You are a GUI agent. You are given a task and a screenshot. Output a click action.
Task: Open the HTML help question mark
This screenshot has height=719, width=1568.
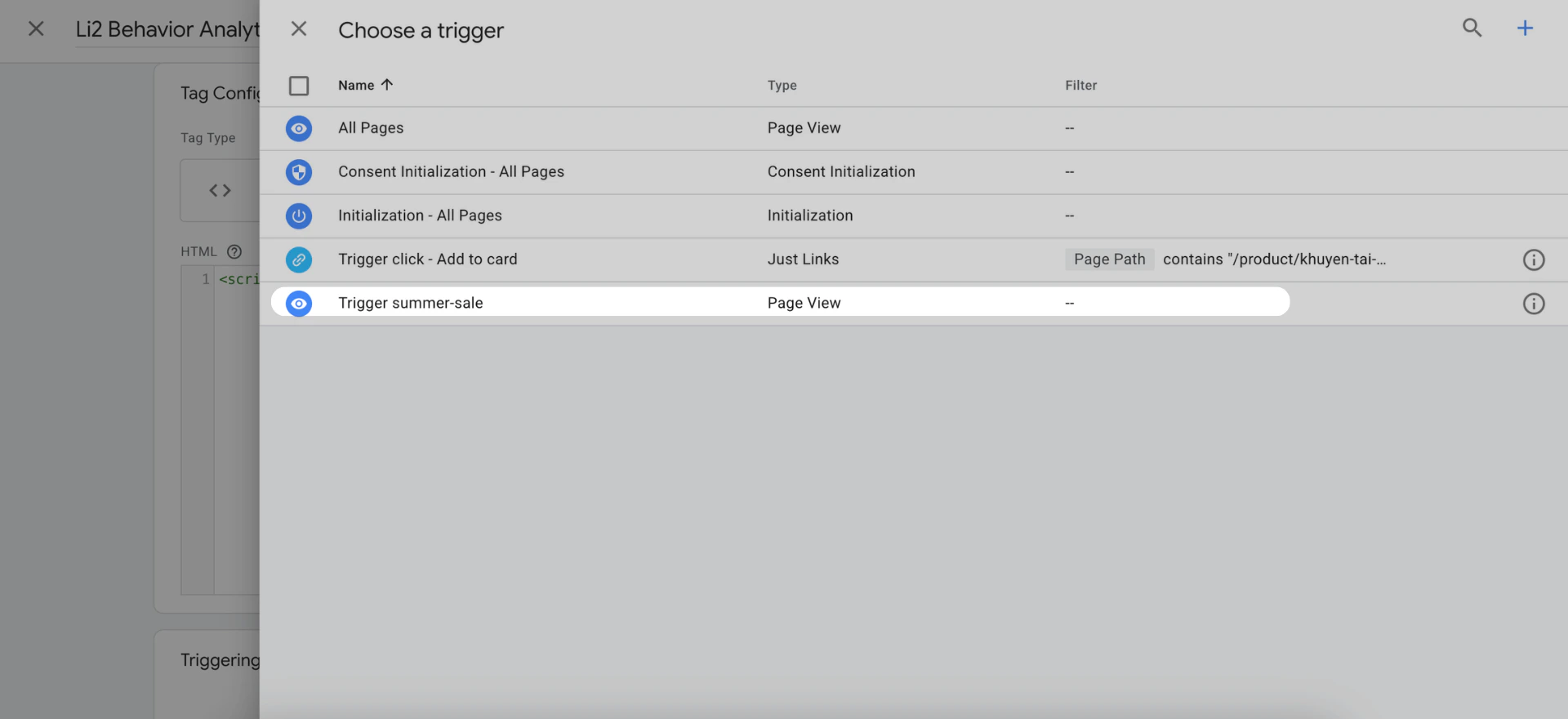pos(234,251)
